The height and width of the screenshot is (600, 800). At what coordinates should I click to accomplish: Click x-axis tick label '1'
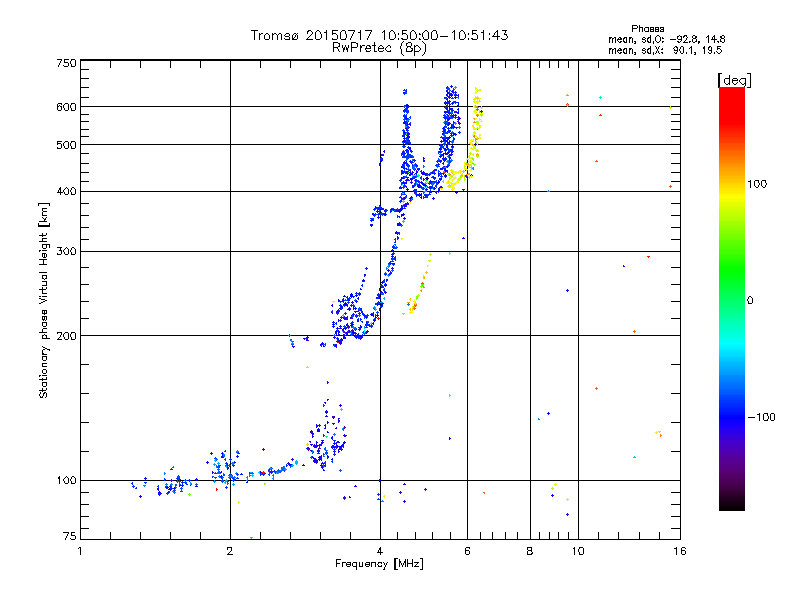click(80, 551)
